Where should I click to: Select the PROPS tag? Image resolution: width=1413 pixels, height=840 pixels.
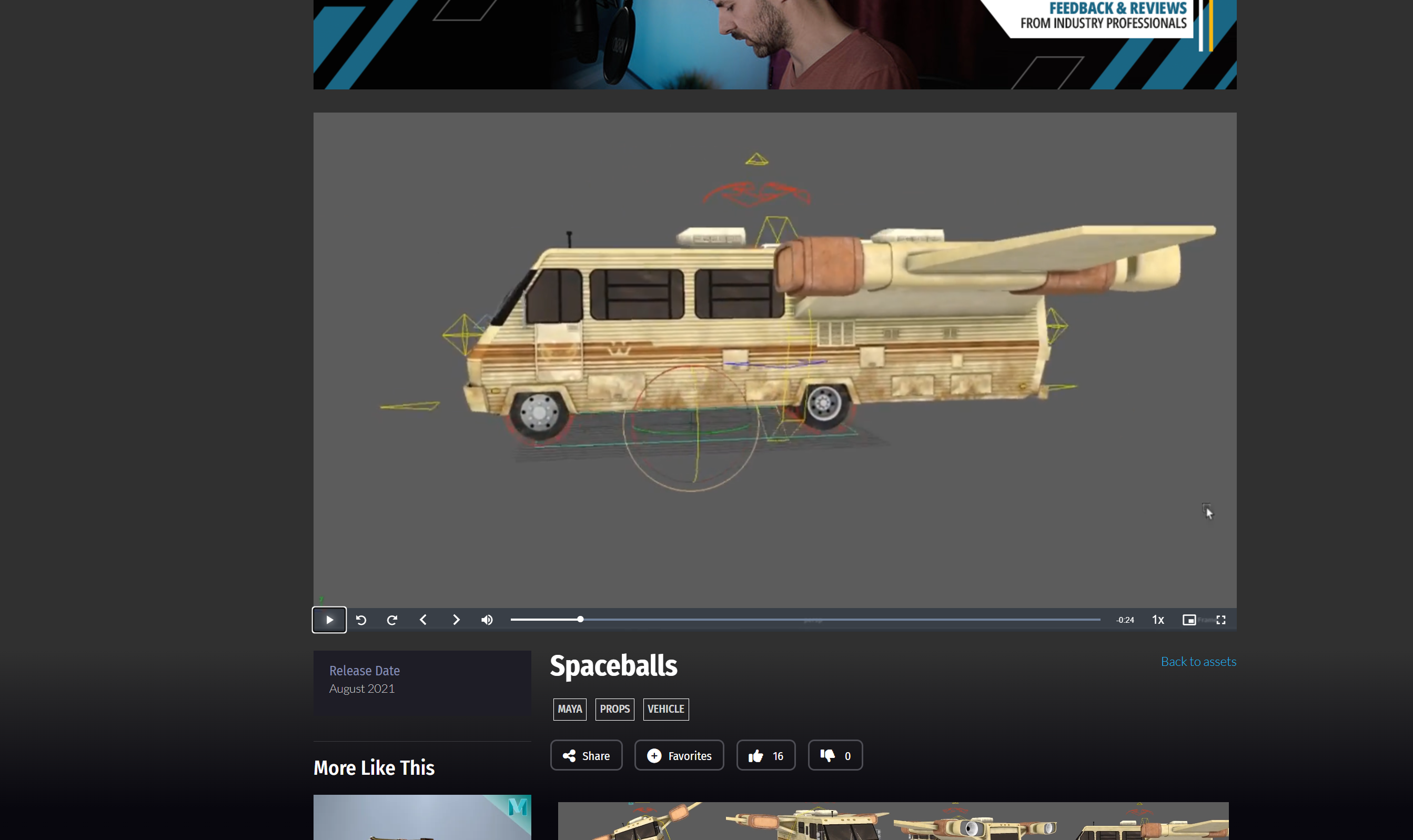[x=615, y=709]
